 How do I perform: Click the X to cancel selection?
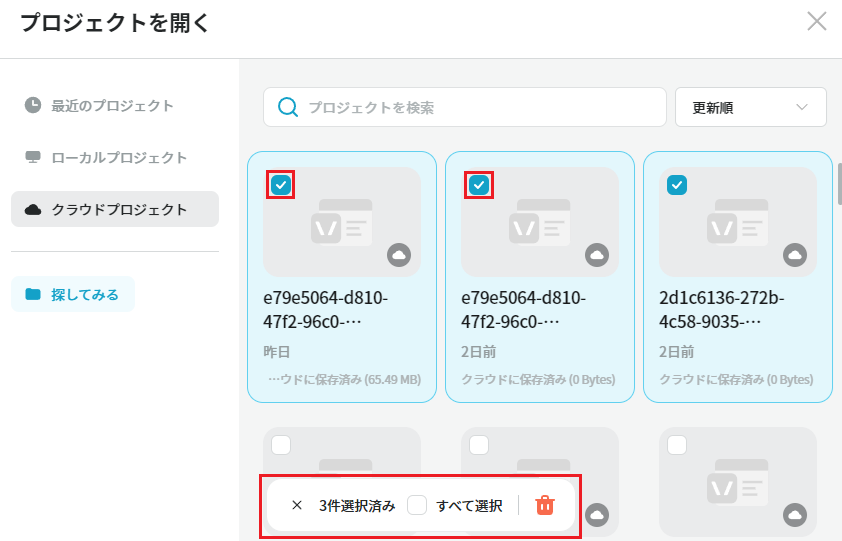click(297, 506)
